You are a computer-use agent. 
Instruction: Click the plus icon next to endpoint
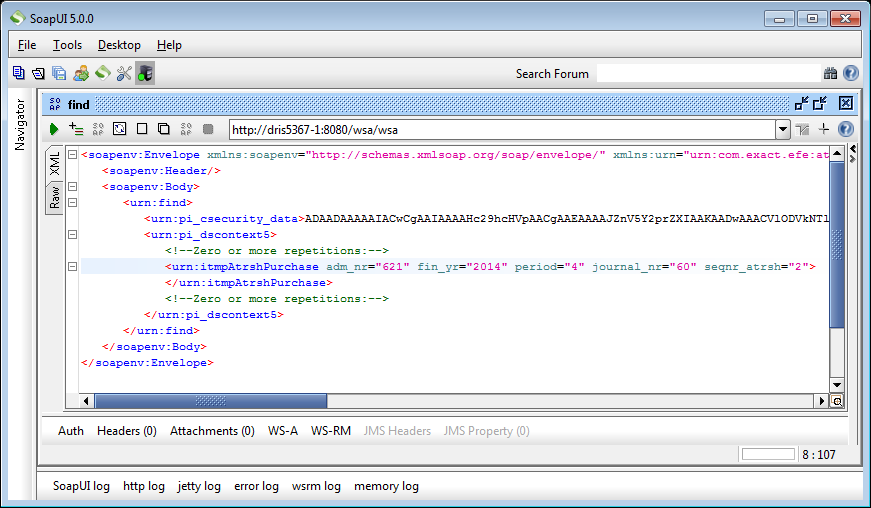[824, 129]
